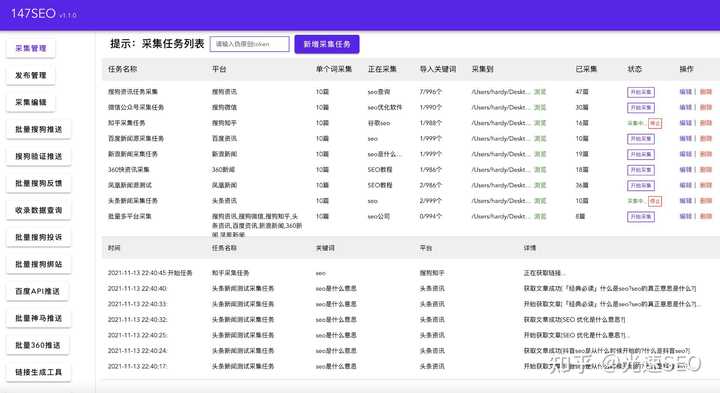Edit the 微信公众号采集任务 task
Screen dimensions: 720x393
click(686, 107)
